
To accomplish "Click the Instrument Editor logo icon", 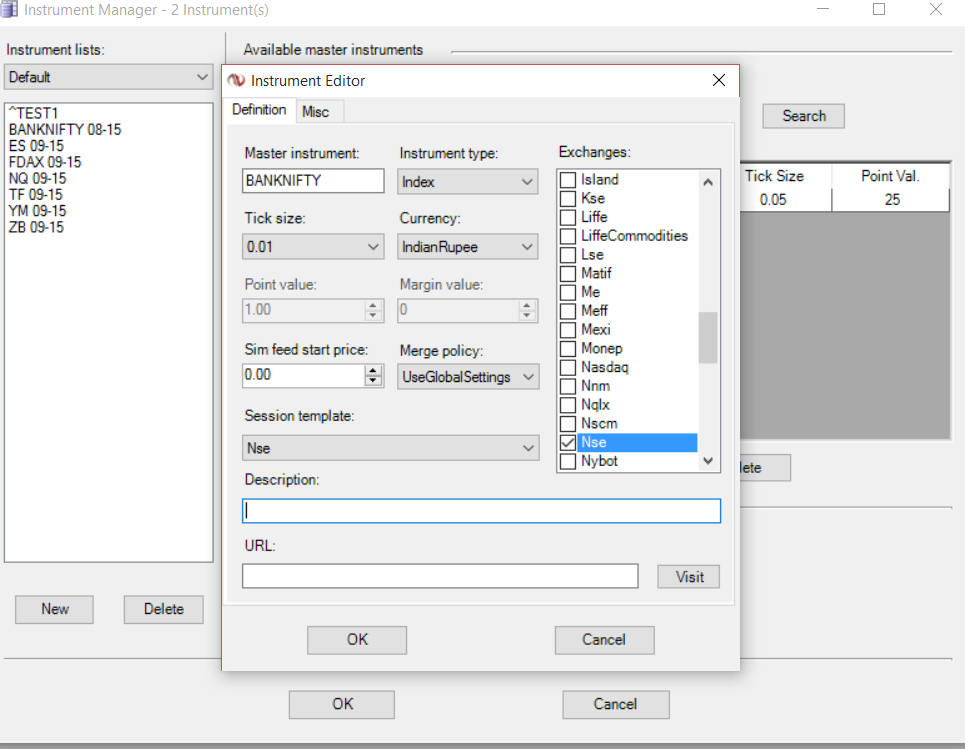I will pyautogui.click(x=236, y=81).
